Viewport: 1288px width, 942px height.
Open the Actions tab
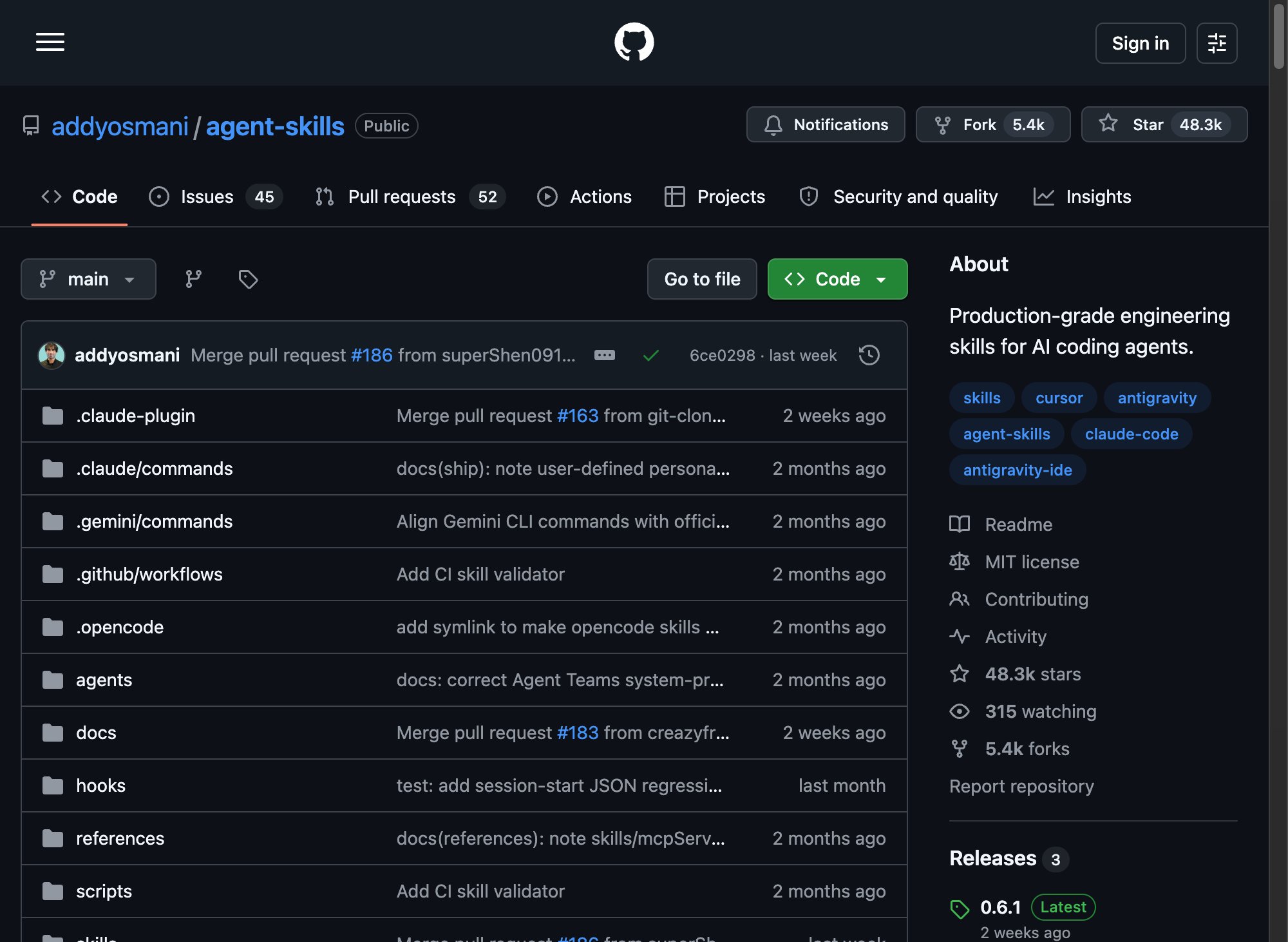(584, 197)
